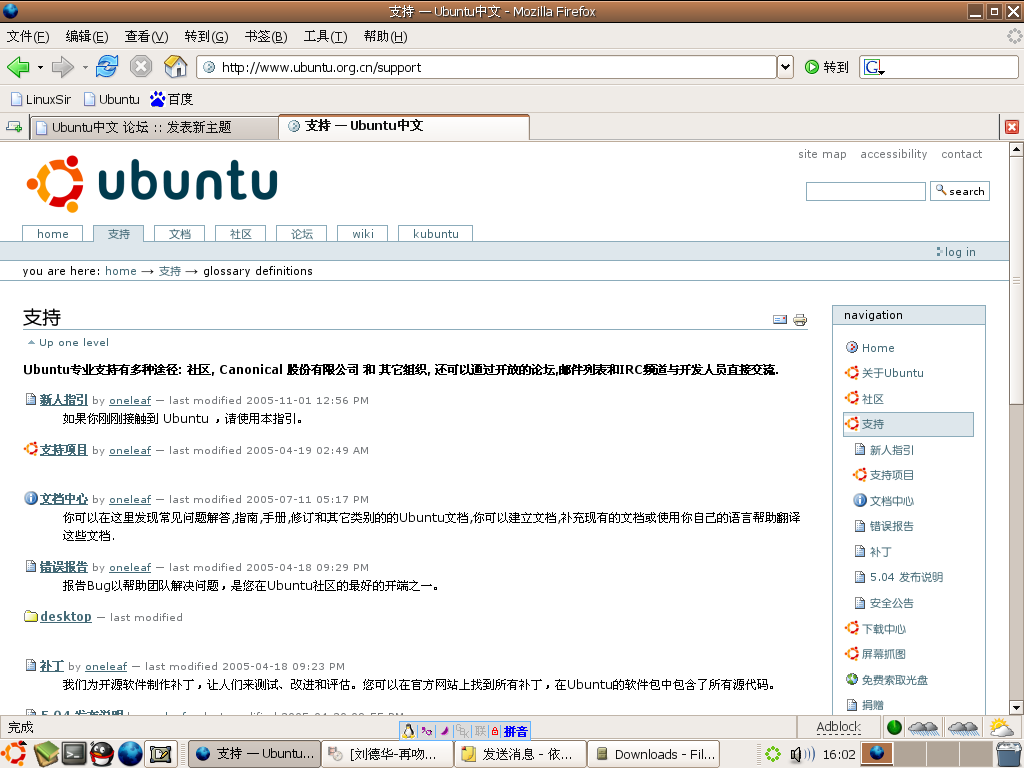Screen dimensions: 1024x768
Task: Click the sunny weather forecast icon
Action: 1000,727
